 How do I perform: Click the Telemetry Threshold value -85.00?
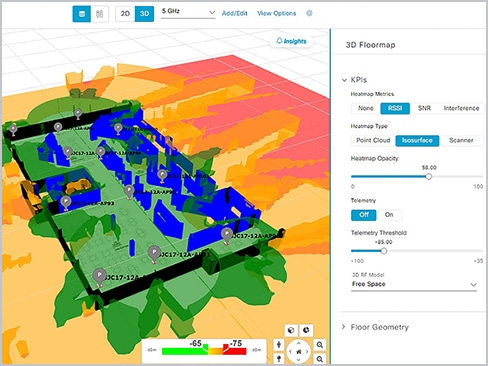383,242
